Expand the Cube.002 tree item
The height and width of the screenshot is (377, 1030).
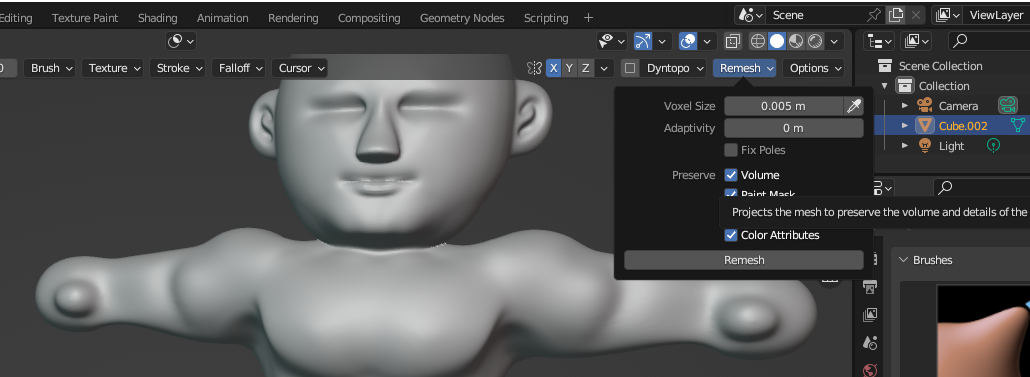click(905, 125)
